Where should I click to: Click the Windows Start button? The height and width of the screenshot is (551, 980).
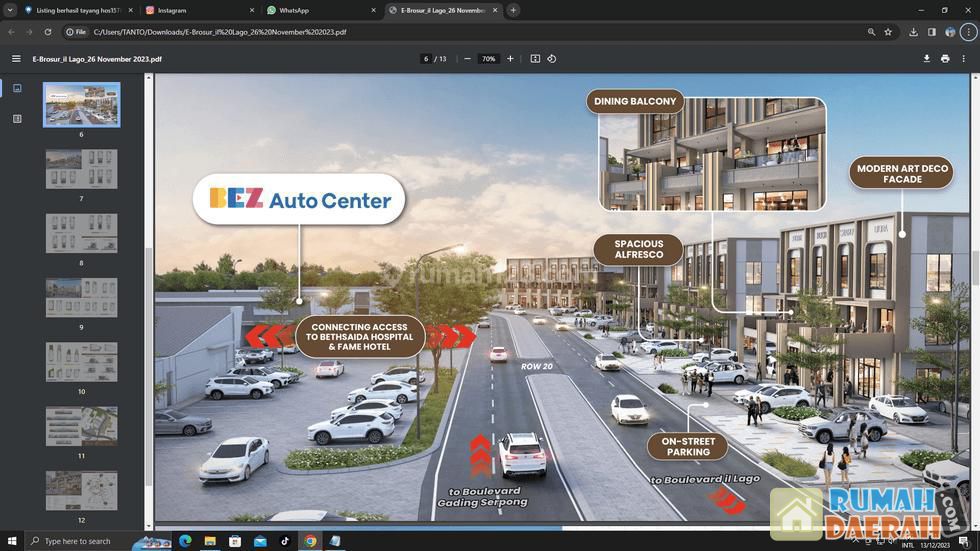click(x=12, y=541)
